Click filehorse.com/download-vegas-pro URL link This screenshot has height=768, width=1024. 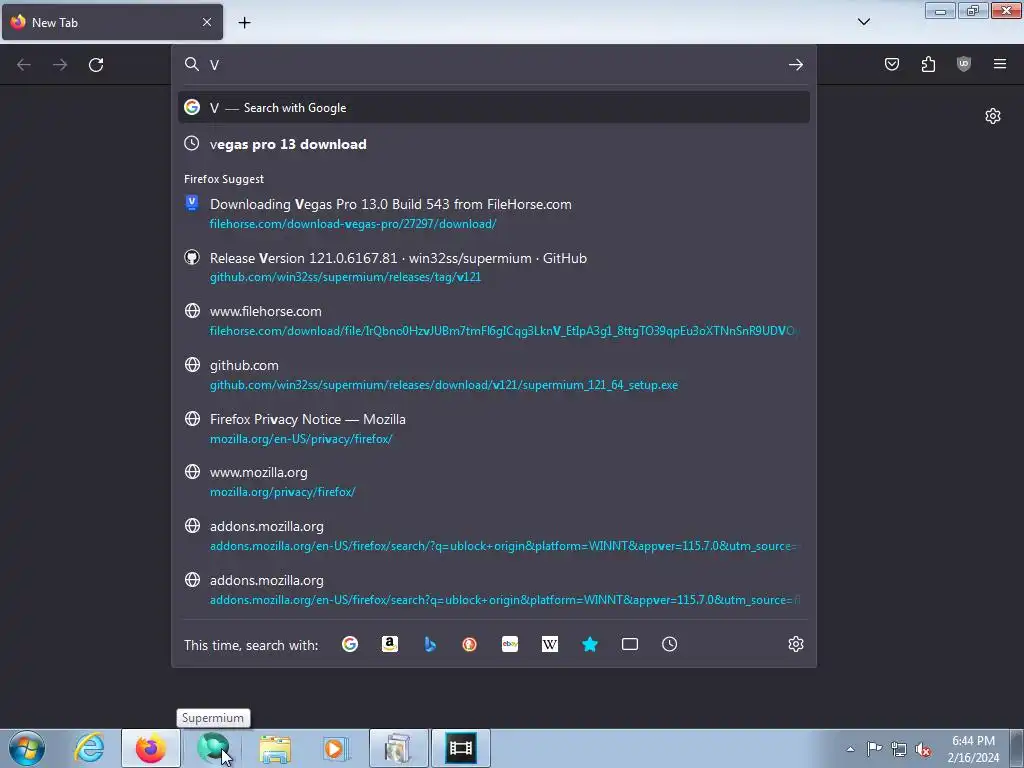tap(353, 224)
